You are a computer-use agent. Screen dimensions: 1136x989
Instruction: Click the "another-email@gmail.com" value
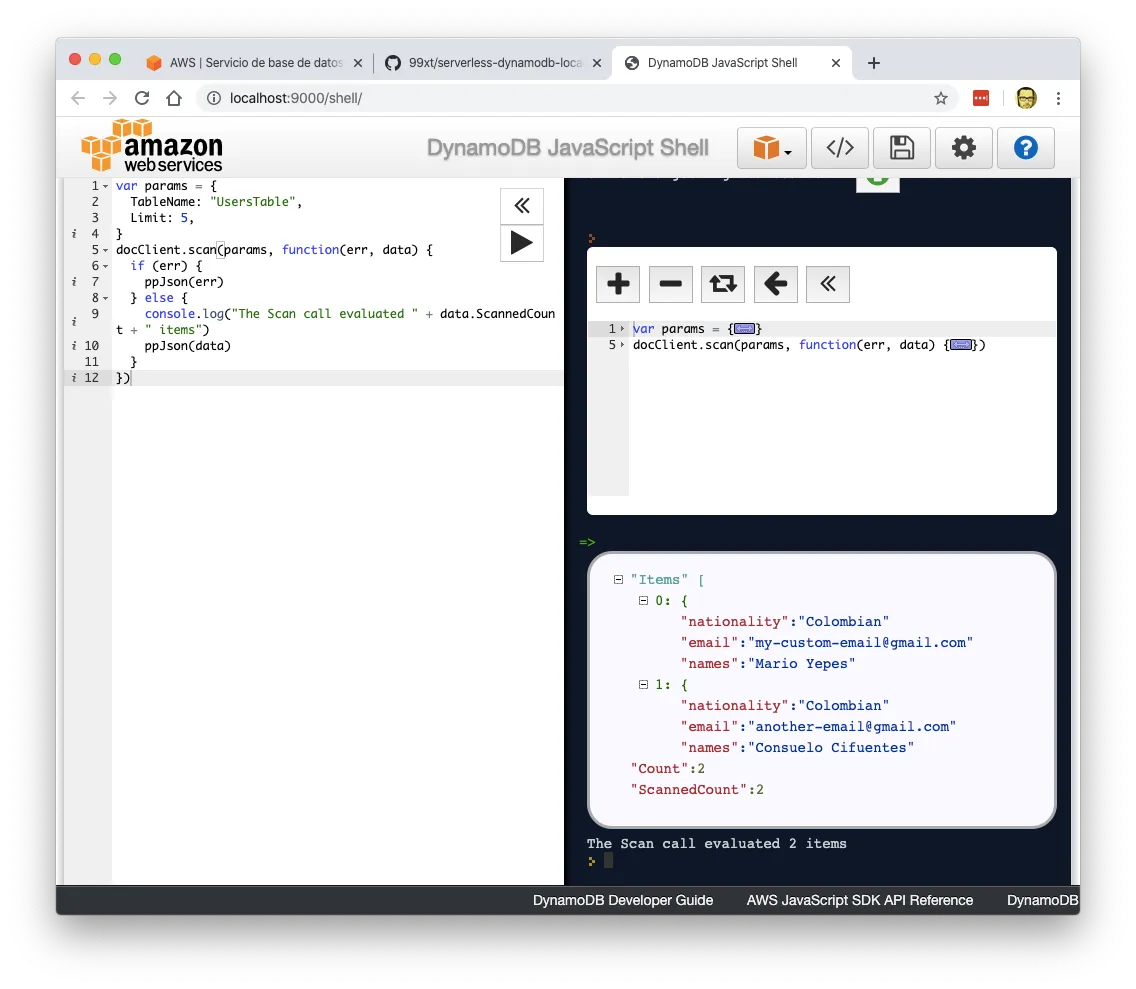[852, 727]
